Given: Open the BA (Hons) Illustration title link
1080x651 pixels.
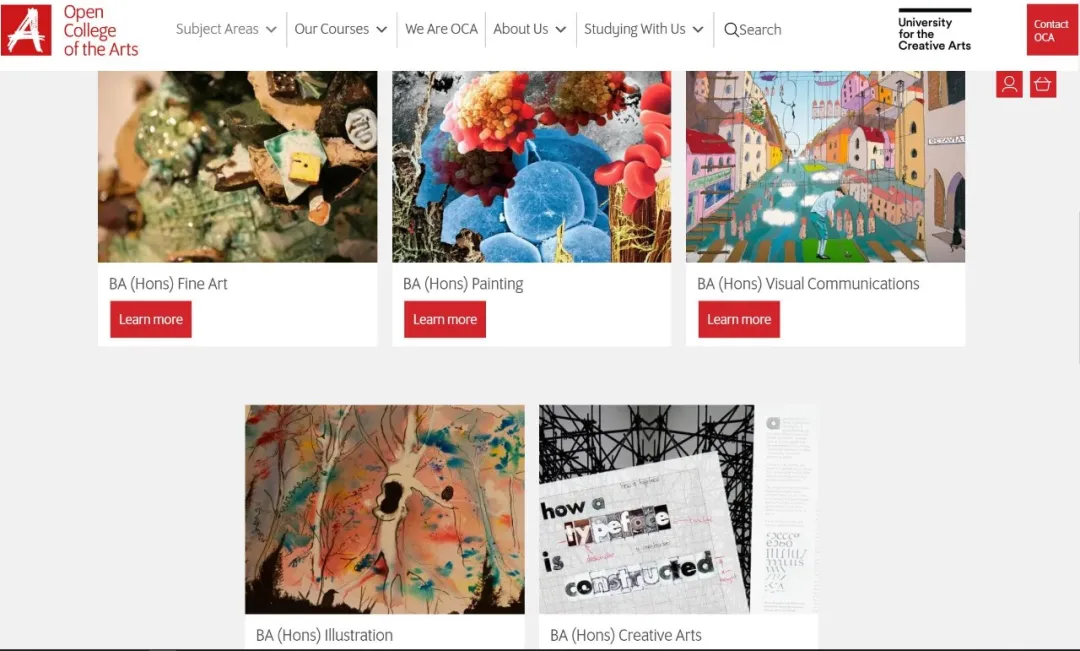Looking at the screenshot, I should point(324,635).
